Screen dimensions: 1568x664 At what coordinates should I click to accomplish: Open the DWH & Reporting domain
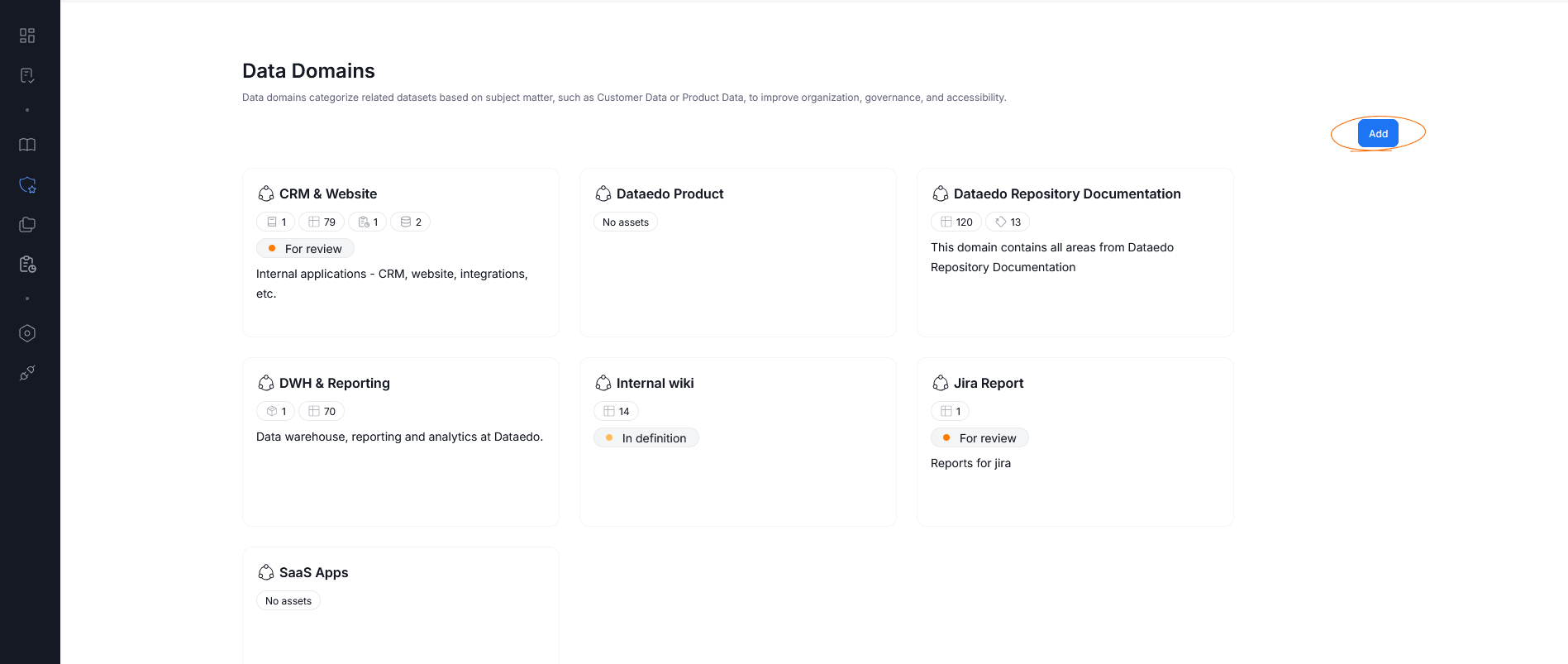[x=334, y=383]
